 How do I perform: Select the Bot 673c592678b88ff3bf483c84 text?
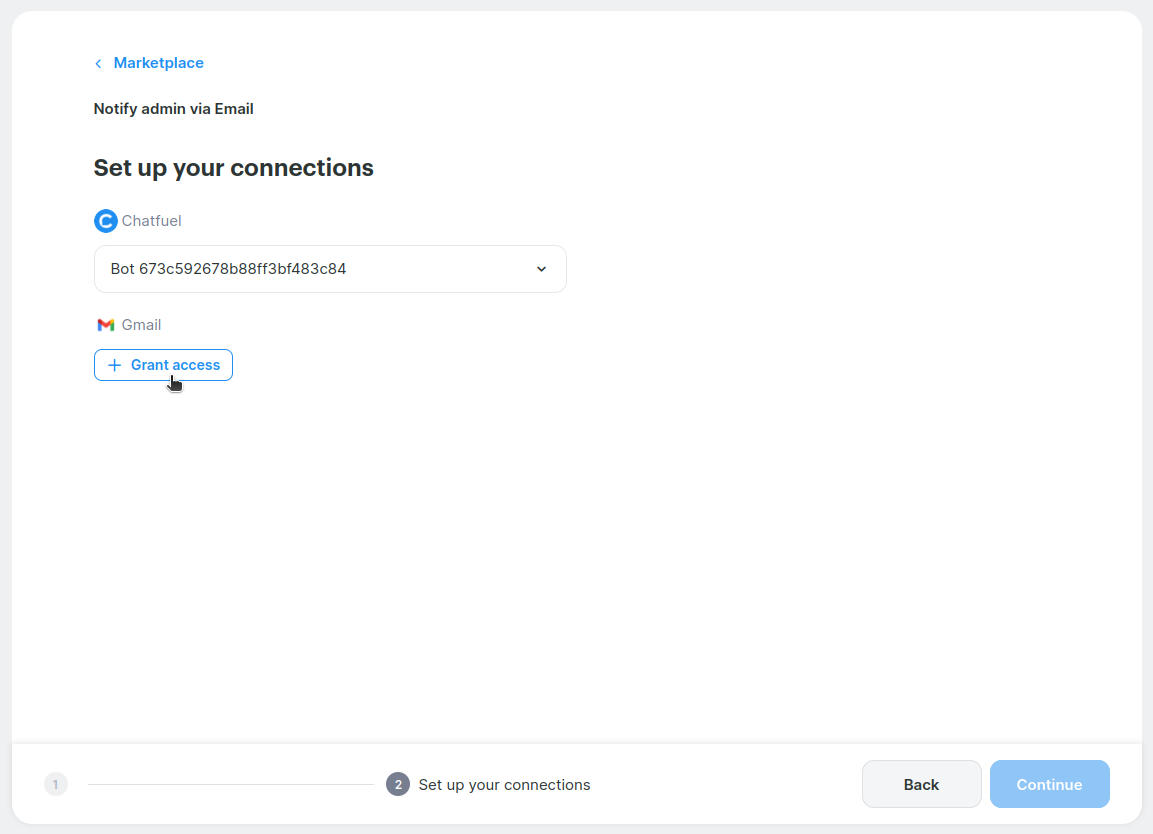click(x=228, y=269)
